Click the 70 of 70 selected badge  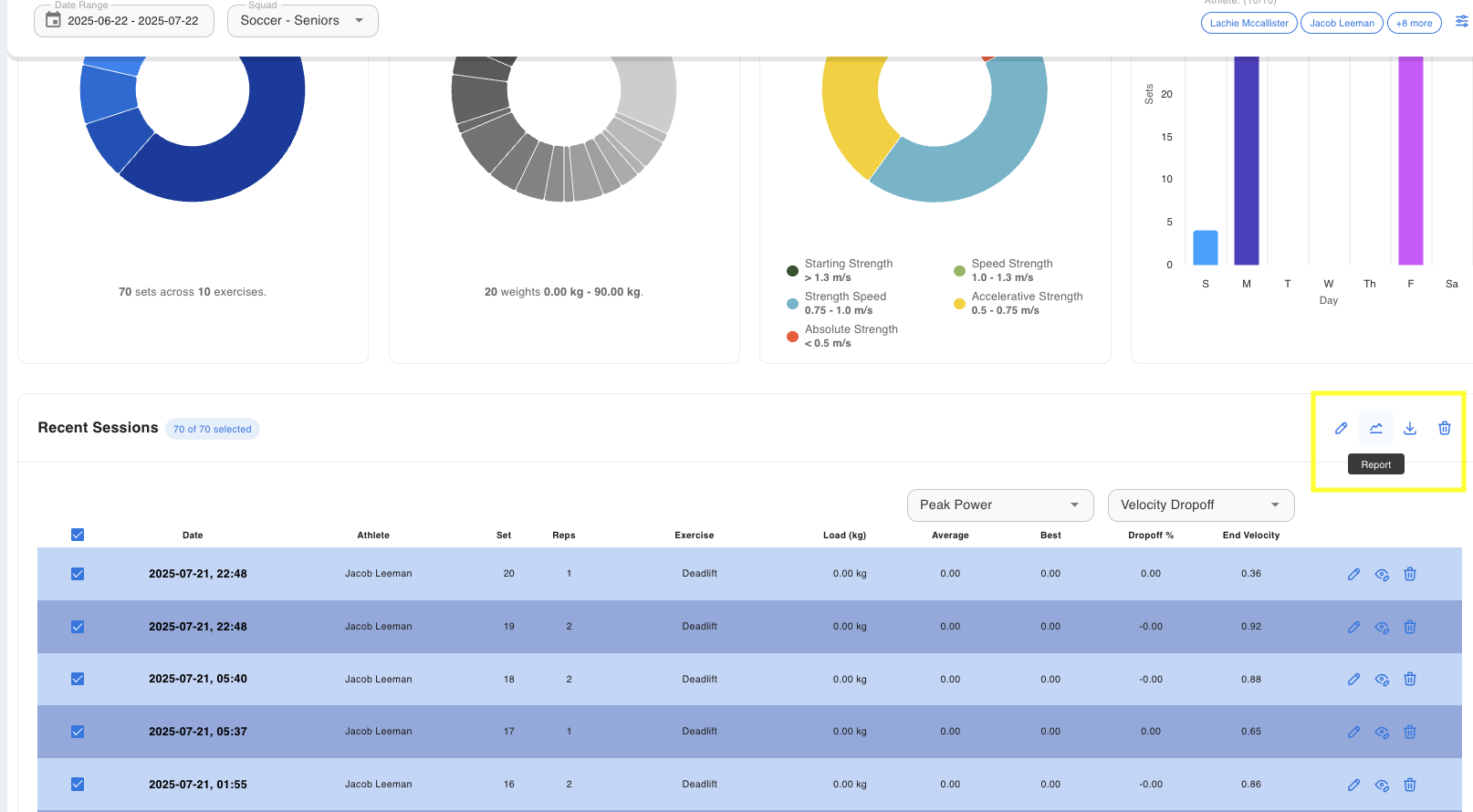click(213, 429)
